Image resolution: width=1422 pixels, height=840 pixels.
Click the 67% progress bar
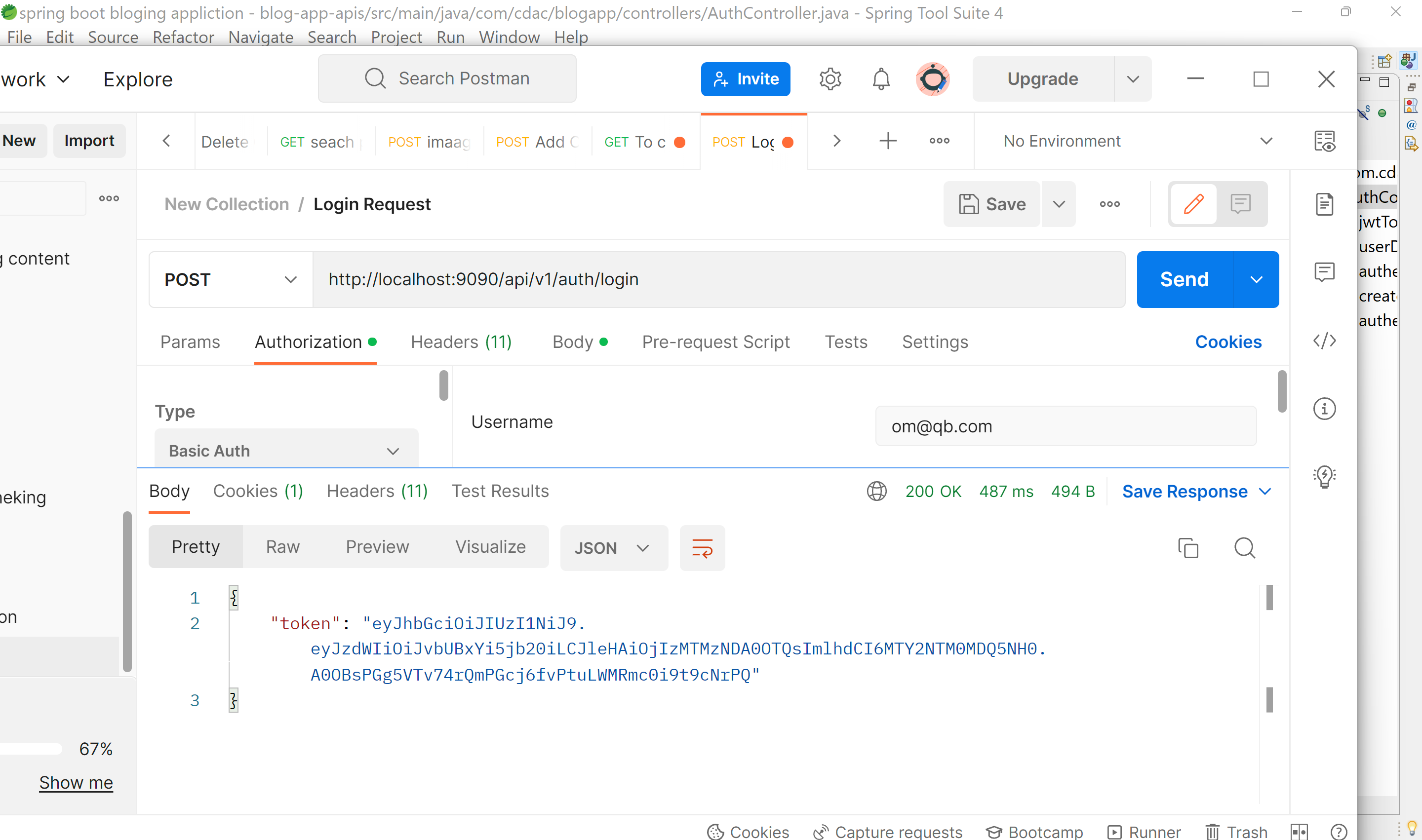point(32,748)
